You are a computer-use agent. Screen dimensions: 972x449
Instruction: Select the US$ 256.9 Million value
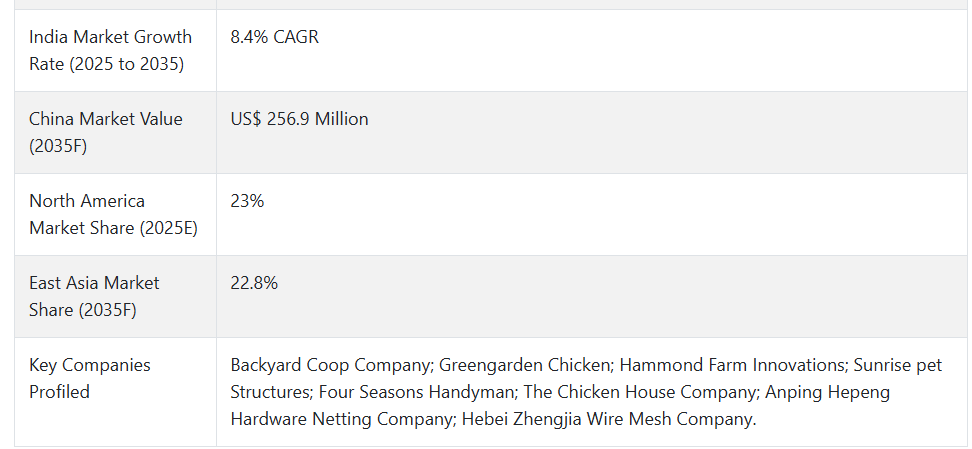click(x=299, y=119)
